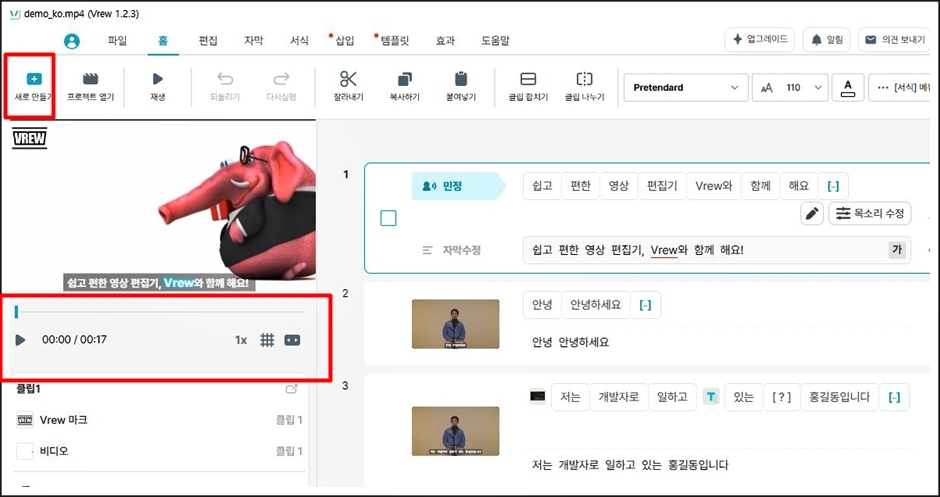Click the preview timeline seek bar

click(159, 312)
